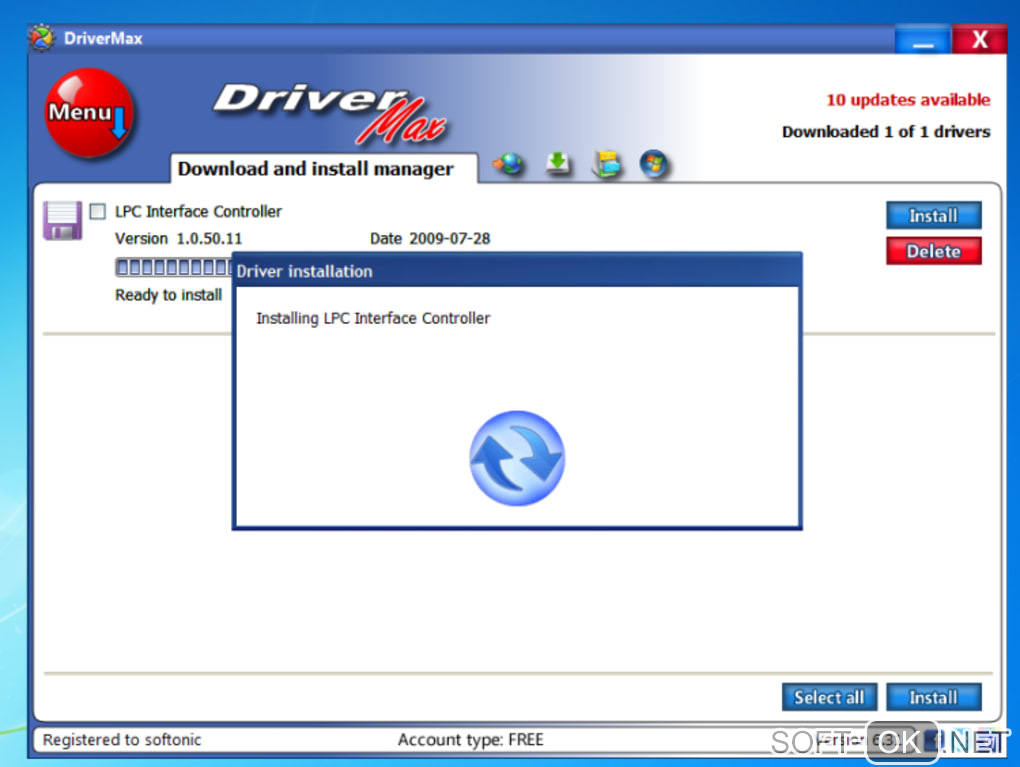Click the globe driver search icon
The image size is (1020, 767).
click(509, 163)
